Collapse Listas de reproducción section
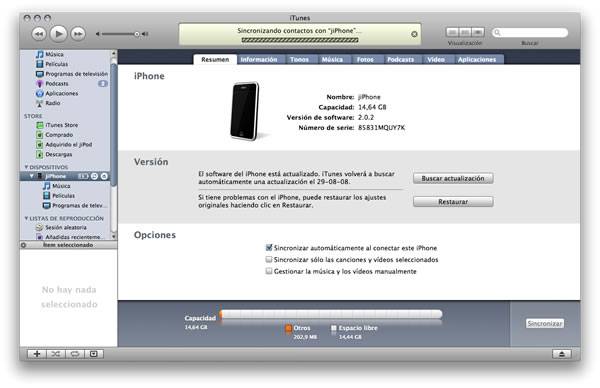This screenshot has height=388, width=600. click(26, 218)
